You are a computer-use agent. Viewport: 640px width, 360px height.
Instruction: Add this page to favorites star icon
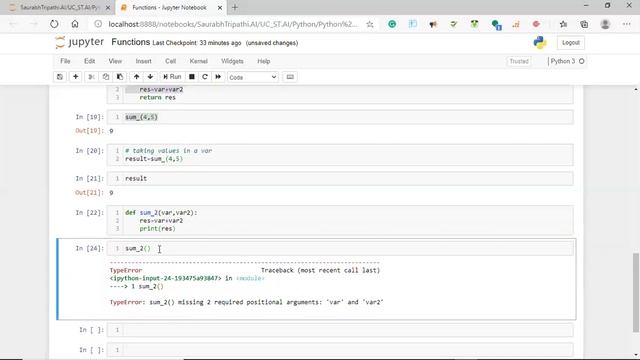tap(370, 24)
